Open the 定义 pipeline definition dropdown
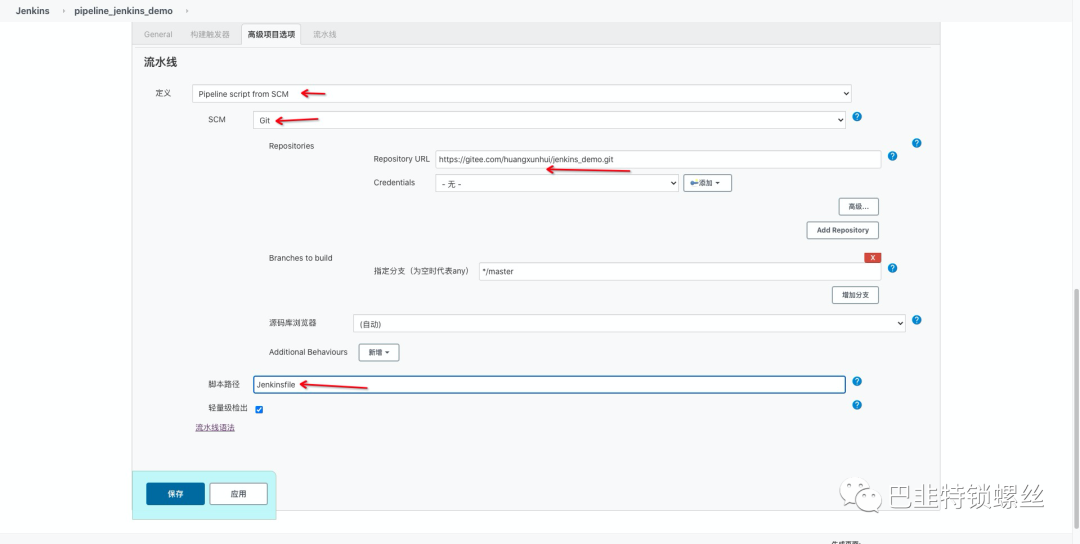The image size is (1080, 544). click(x=521, y=94)
